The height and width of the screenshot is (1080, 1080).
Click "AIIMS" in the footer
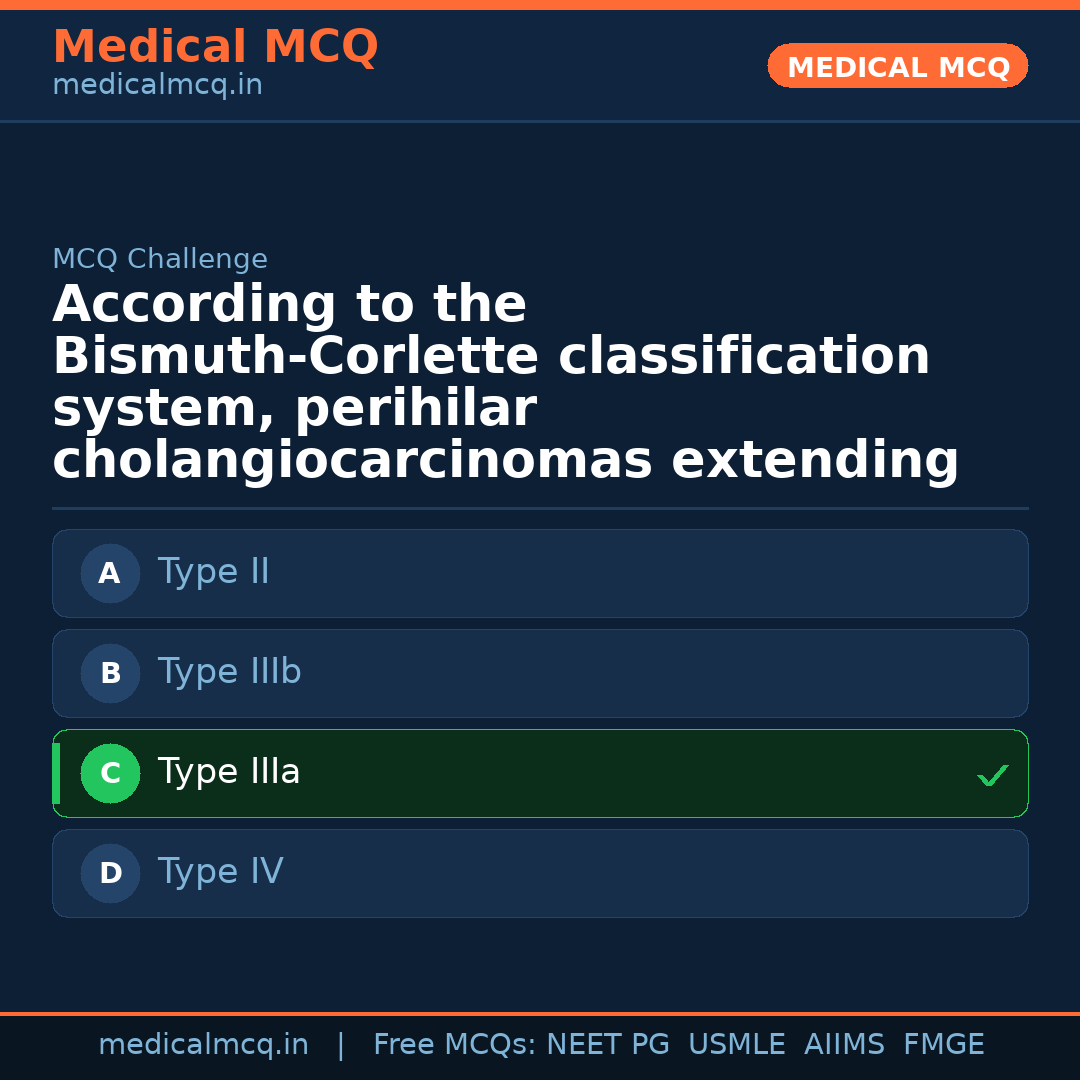[844, 1045]
